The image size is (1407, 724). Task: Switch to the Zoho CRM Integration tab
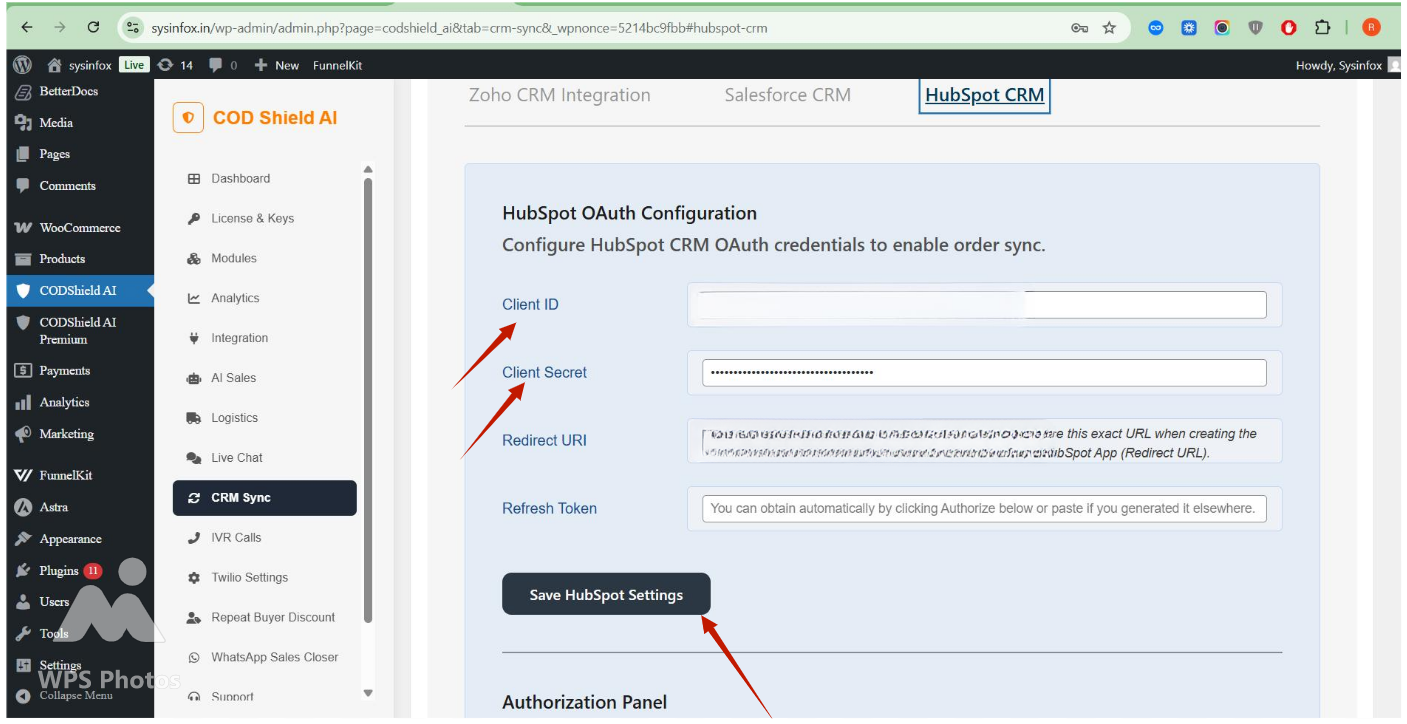point(559,96)
